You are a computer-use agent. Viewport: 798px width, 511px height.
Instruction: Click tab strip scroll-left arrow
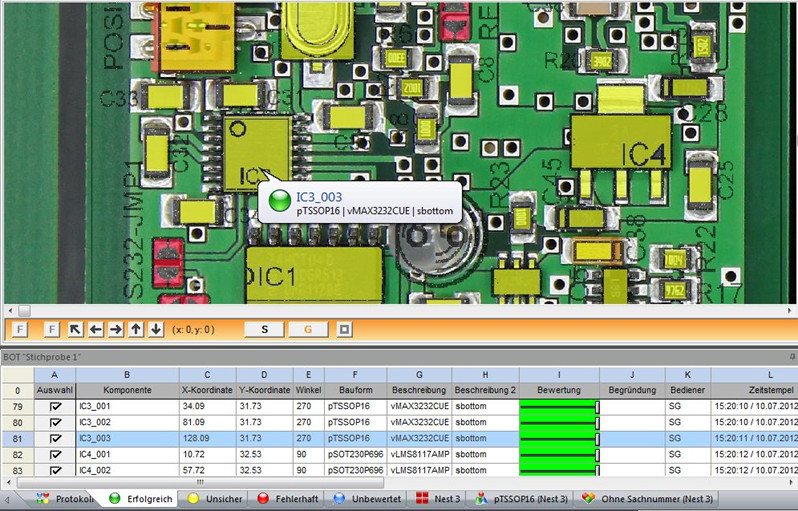click(x=8, y=499)
